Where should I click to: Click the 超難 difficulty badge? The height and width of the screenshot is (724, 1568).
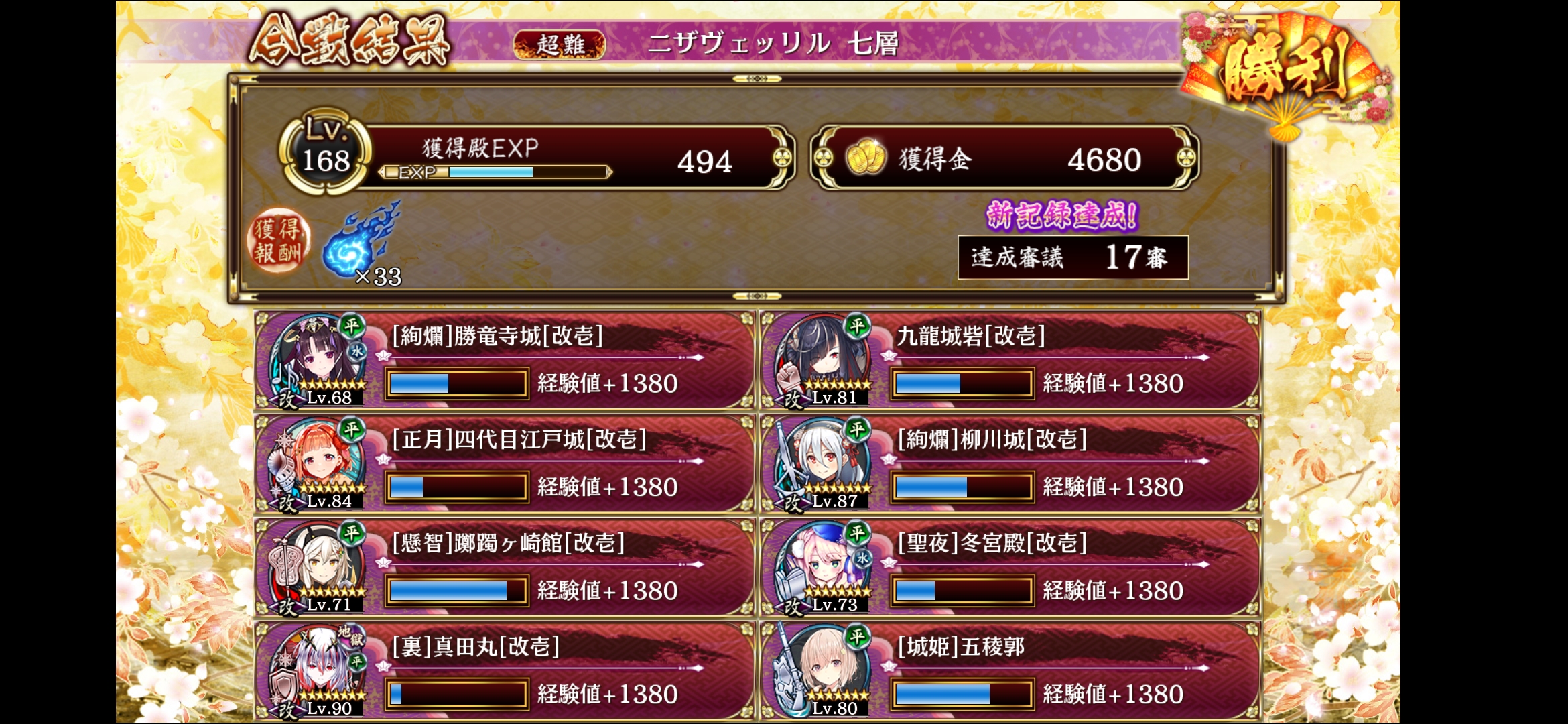pyautogui.click(x=560, y=45)
